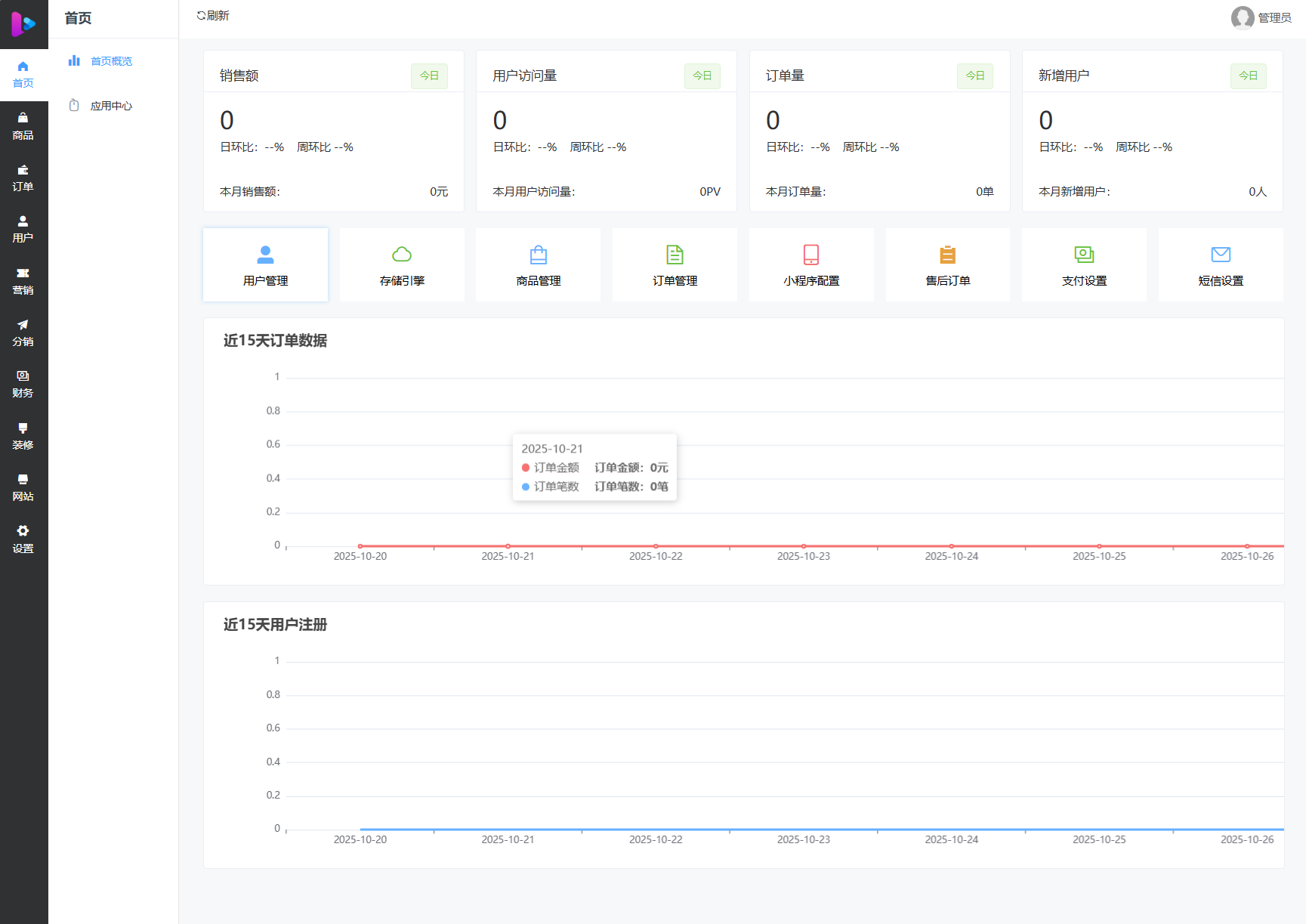The width and height of the screenshot is (1306, 924).
Task: Open 短信设置 envelope shortcut
Action: click(x=1221, y=265)
